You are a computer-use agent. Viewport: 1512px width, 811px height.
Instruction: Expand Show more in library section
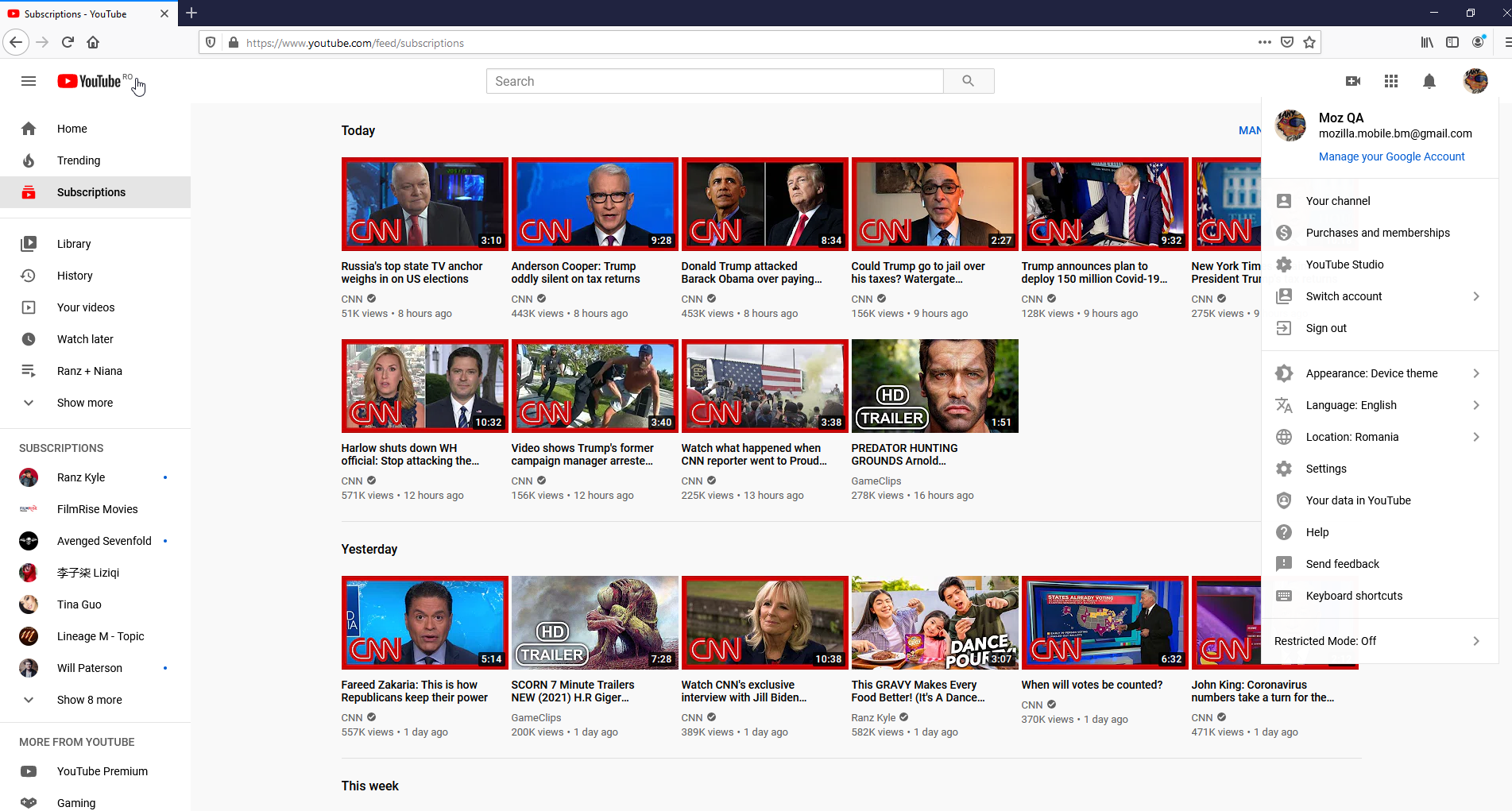[95, 403]
